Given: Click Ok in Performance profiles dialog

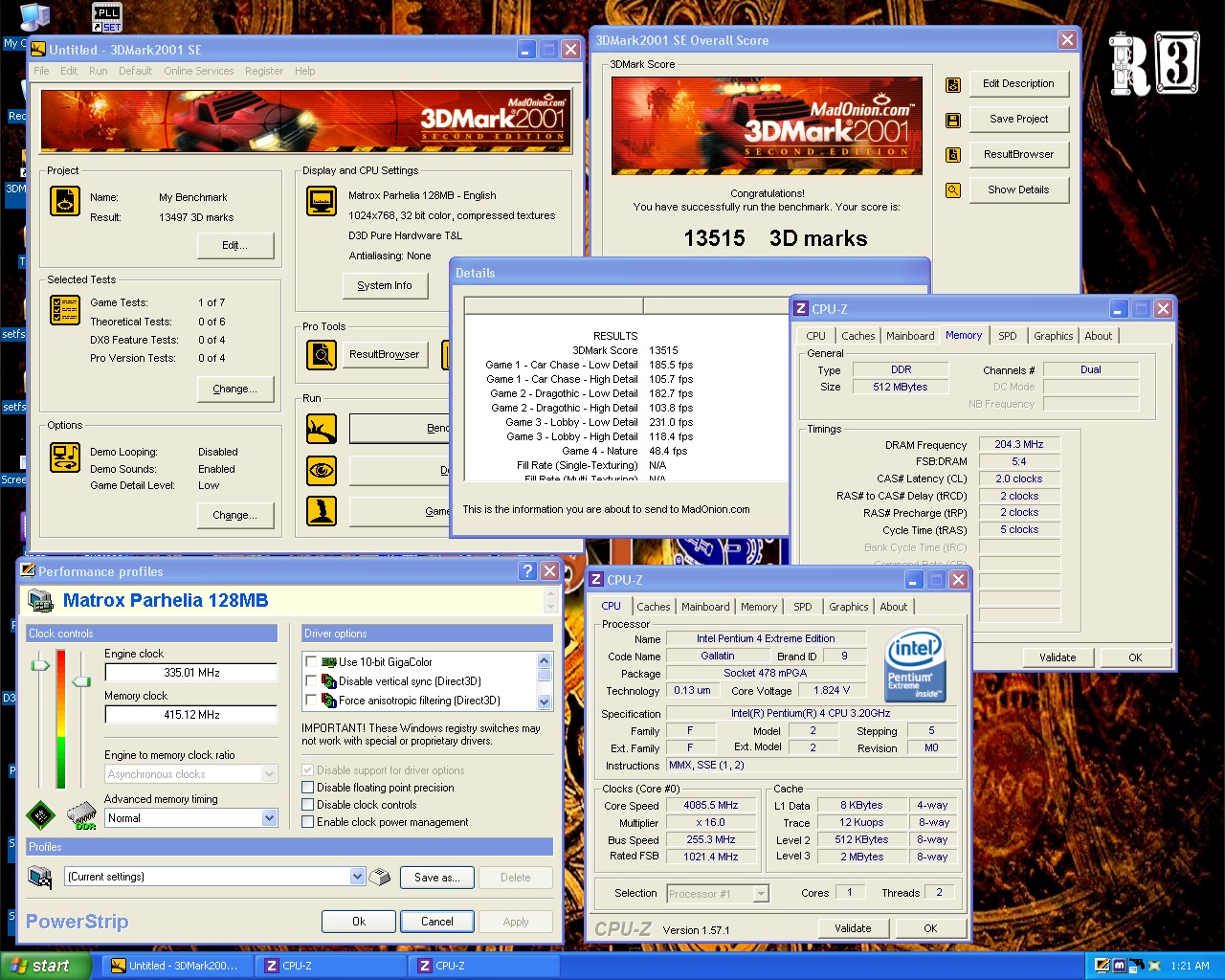Looking at the screenshot, I should coord(359,922).
